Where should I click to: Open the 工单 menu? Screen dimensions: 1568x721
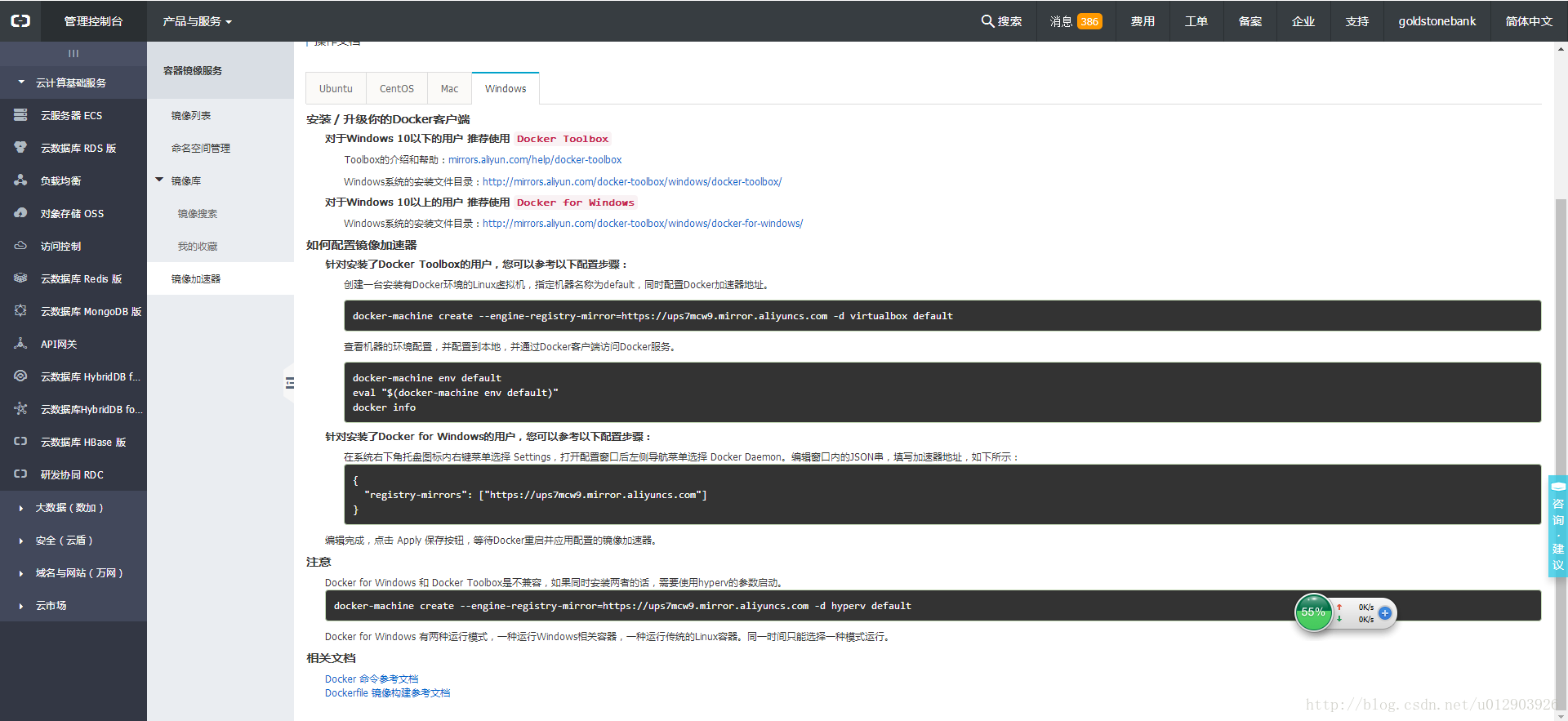[x=1196, y=21]
